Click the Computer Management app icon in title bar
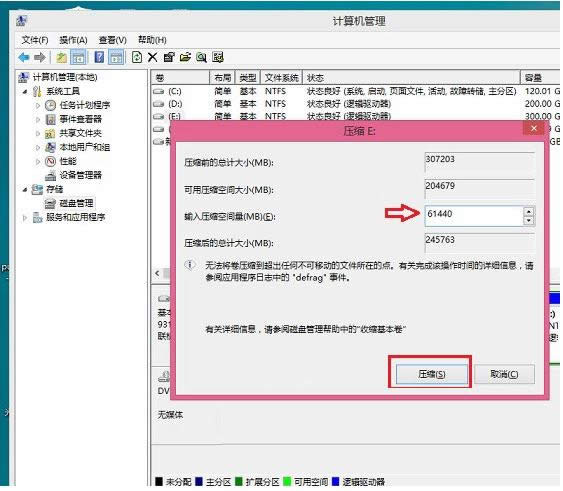The height and width of the screenshot is (491, 563). coord(22,21)
